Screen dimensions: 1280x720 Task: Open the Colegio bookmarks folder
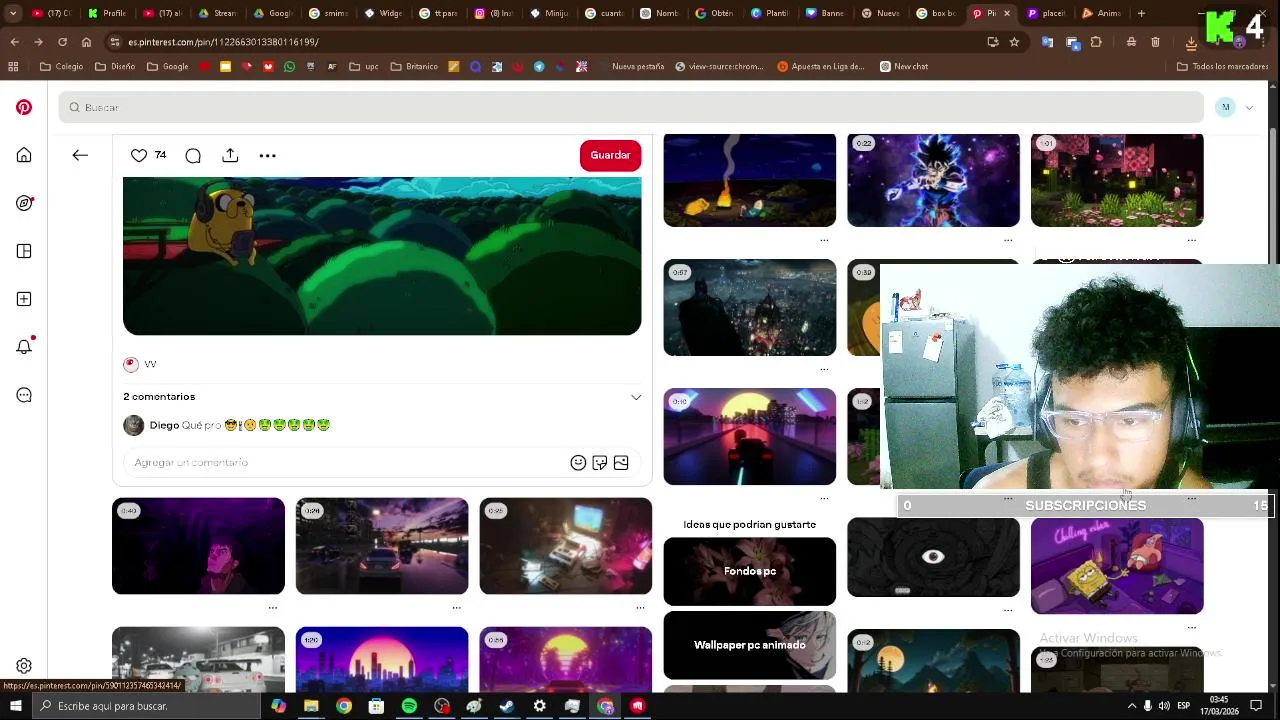coord(61,66)
